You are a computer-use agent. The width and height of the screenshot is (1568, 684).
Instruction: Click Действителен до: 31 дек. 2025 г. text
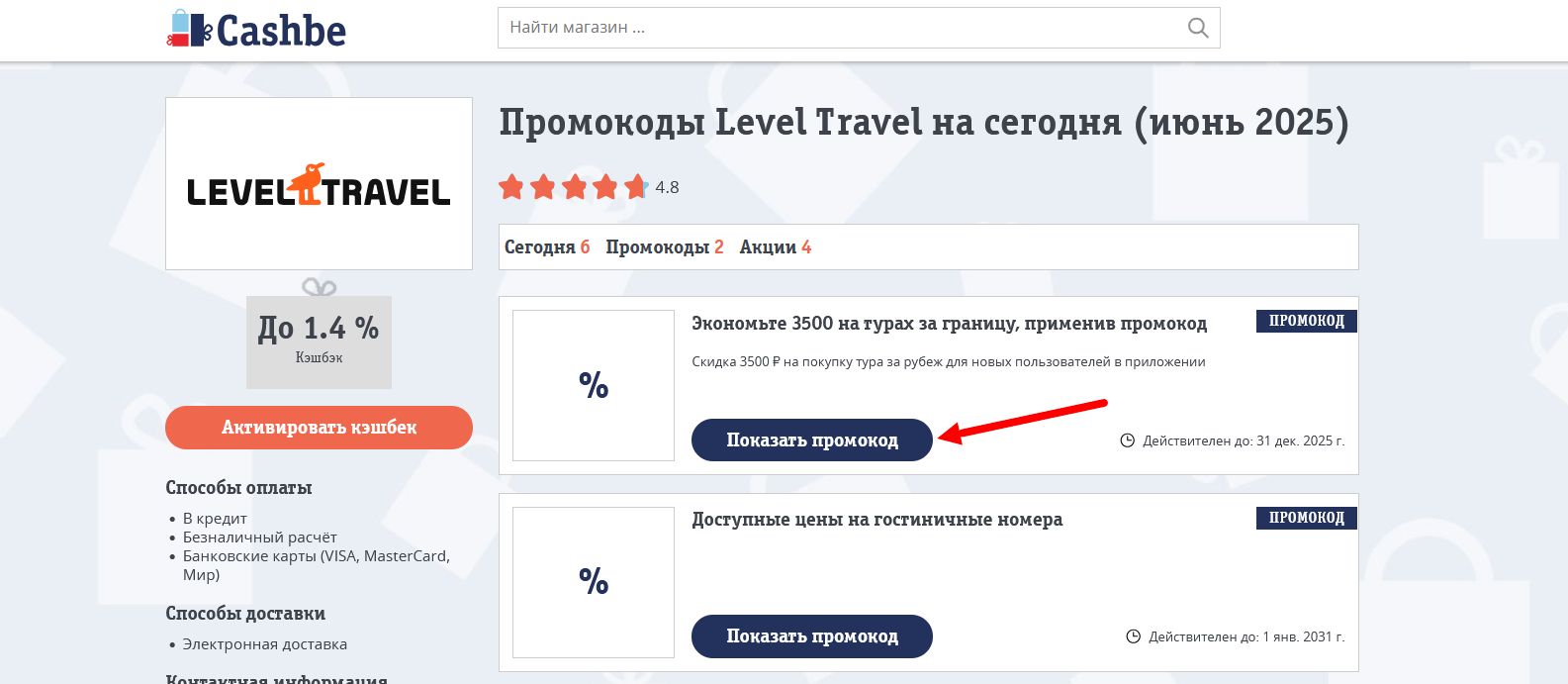pyautogui.click(x=1244, y=440)
